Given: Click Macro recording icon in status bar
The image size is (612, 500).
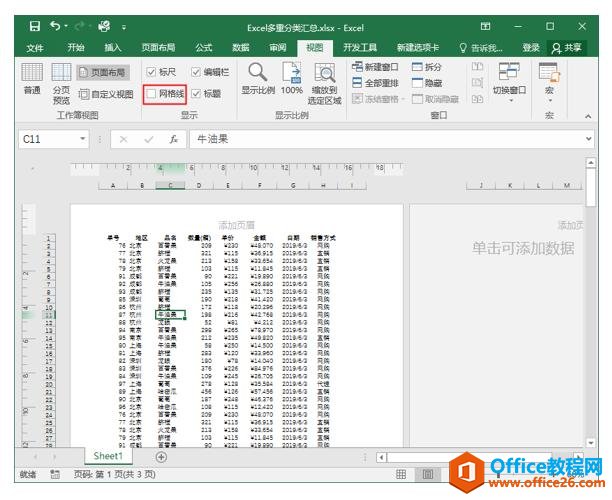Looking at the screenshot, I should pos(55,474).
